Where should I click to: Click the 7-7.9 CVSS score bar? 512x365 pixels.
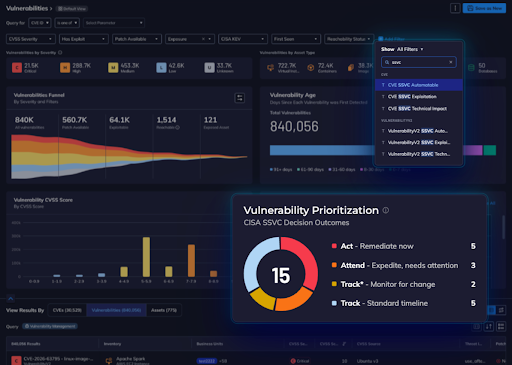191,260
